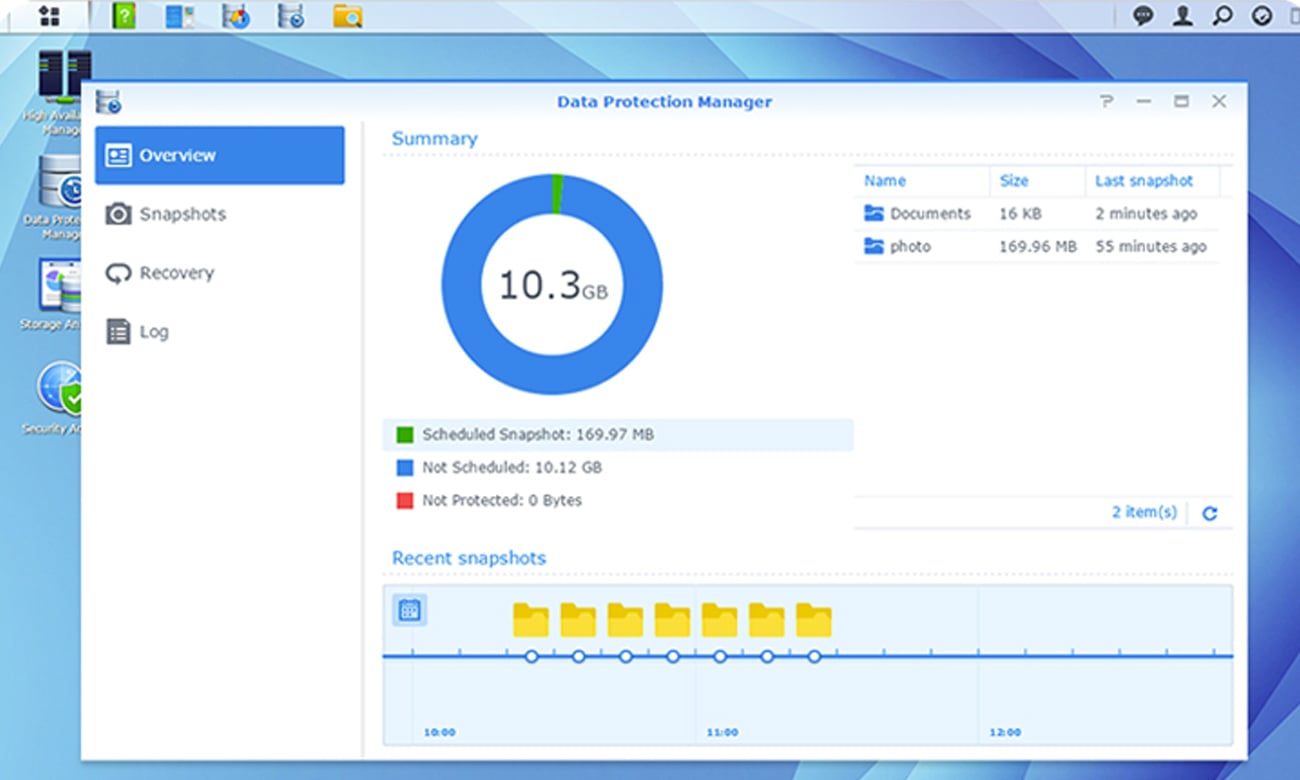The image size is (1300, 780).
Task: Click the blue Not Scheduled swatch
Action: tap(404, 467)
